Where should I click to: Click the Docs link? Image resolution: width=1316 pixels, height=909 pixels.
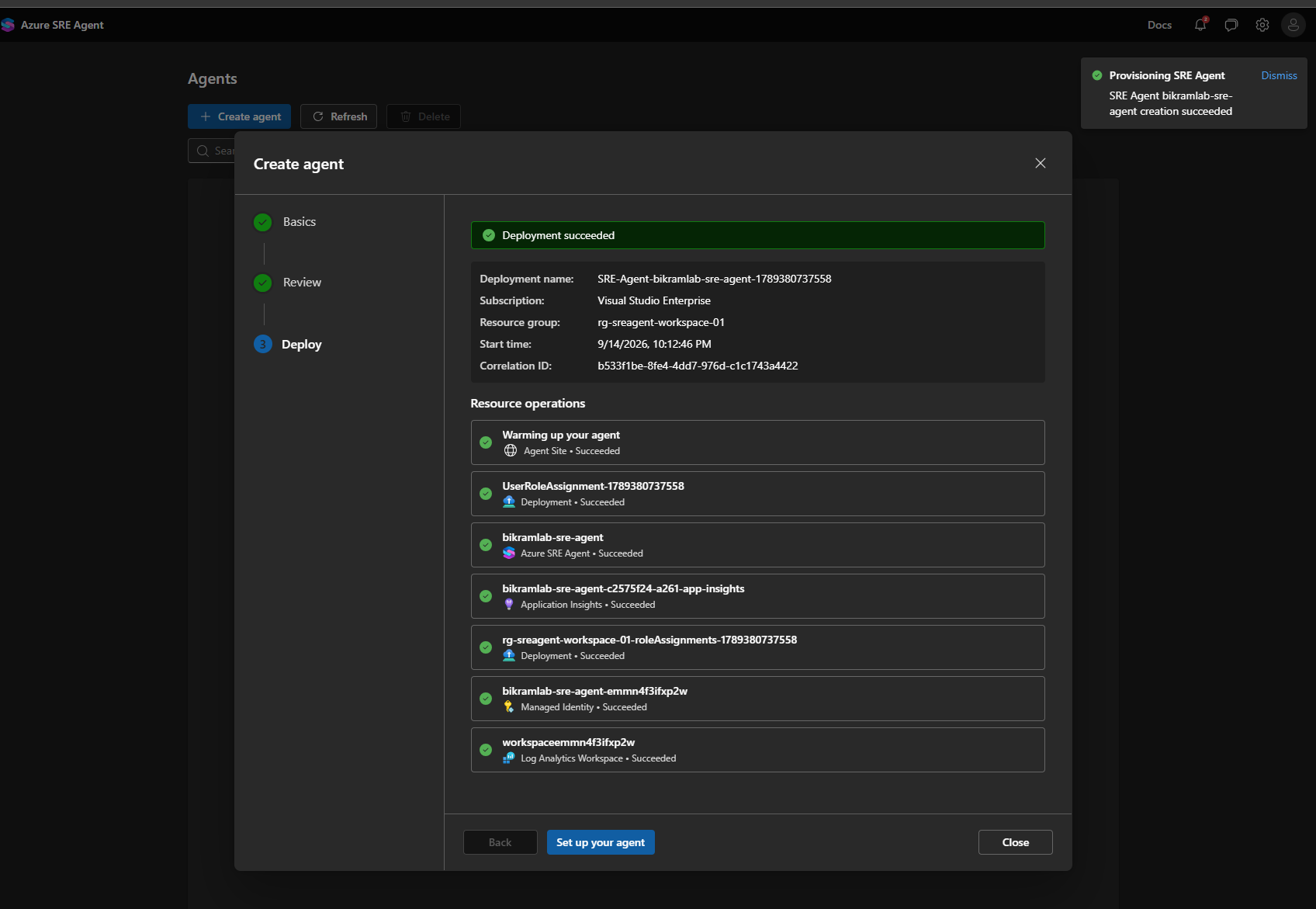1159,25
